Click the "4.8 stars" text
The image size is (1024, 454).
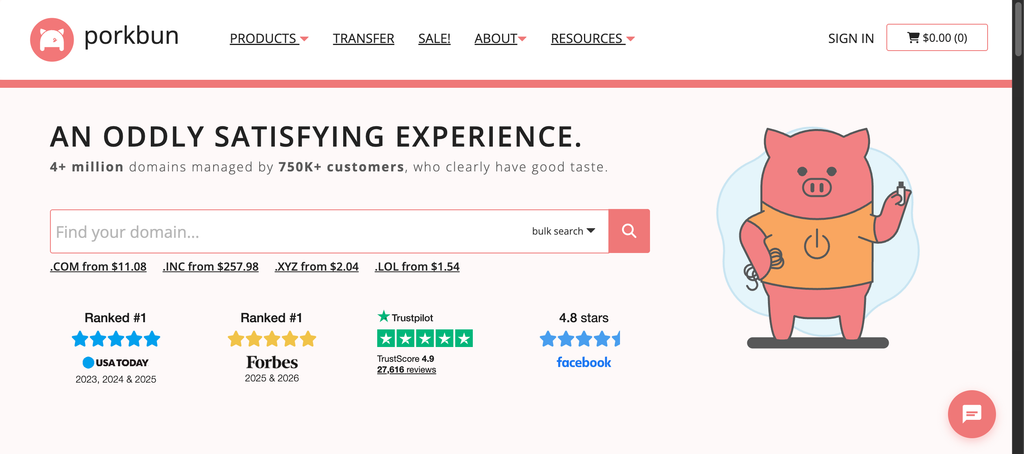coord(584,318)
